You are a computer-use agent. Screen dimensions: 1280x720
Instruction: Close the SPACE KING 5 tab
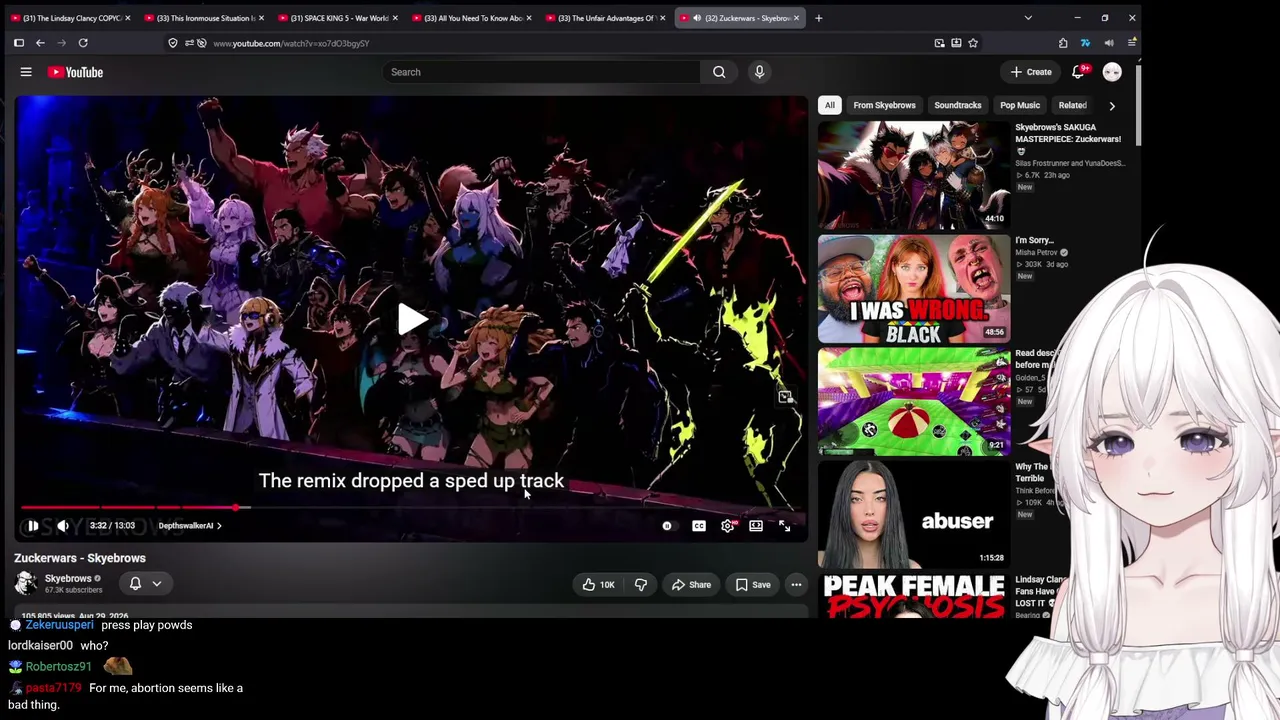(395, 18)
